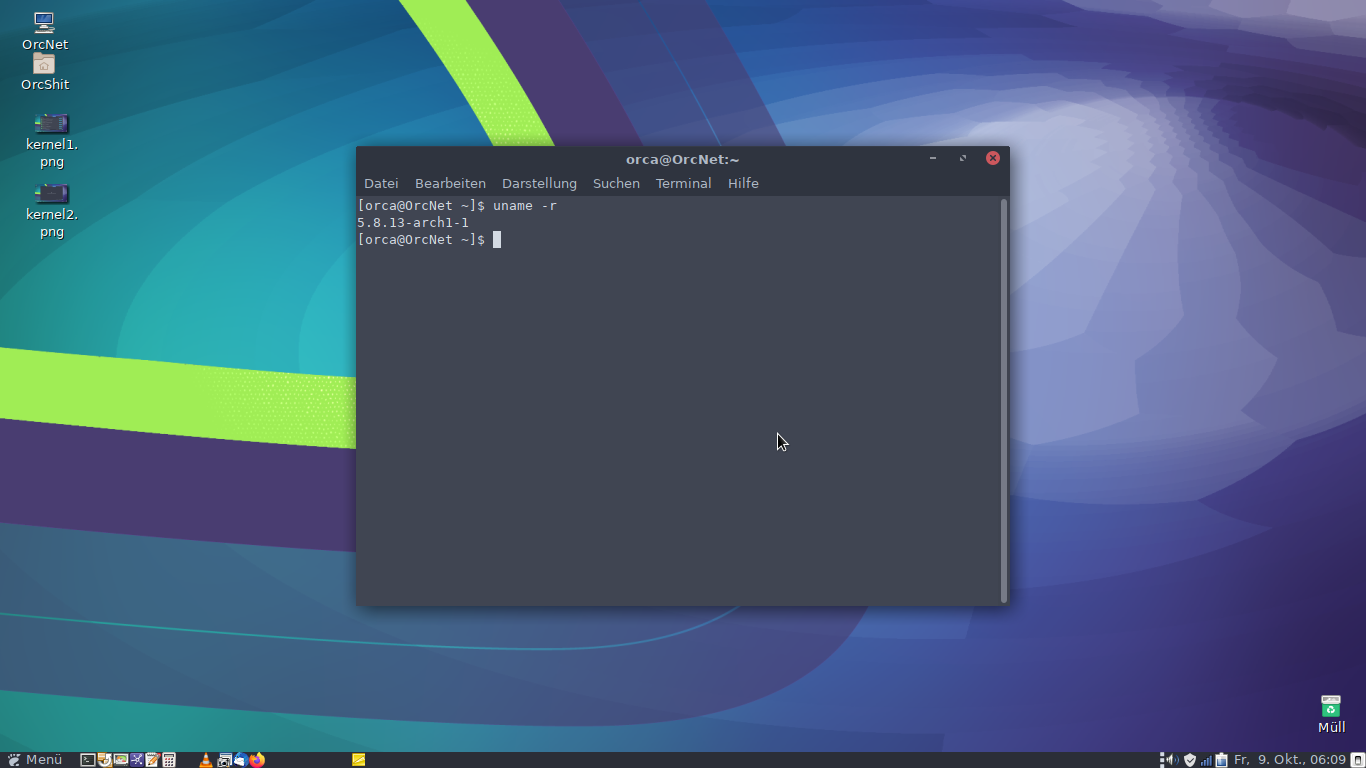Launch the system monitor panel icon
Viewport: 1366px width, 768px height.
[121, 760]
